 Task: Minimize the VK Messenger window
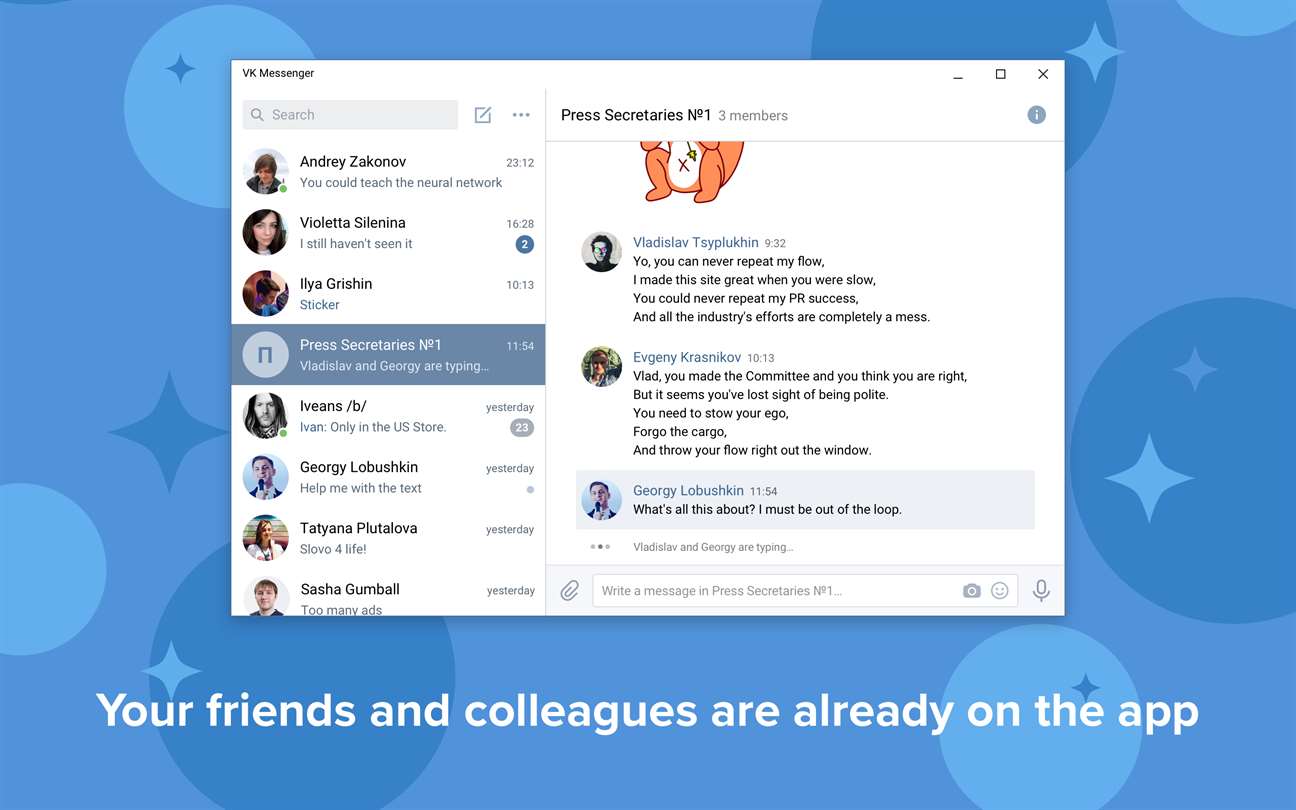pyautogui.click(x=958, y=74)
